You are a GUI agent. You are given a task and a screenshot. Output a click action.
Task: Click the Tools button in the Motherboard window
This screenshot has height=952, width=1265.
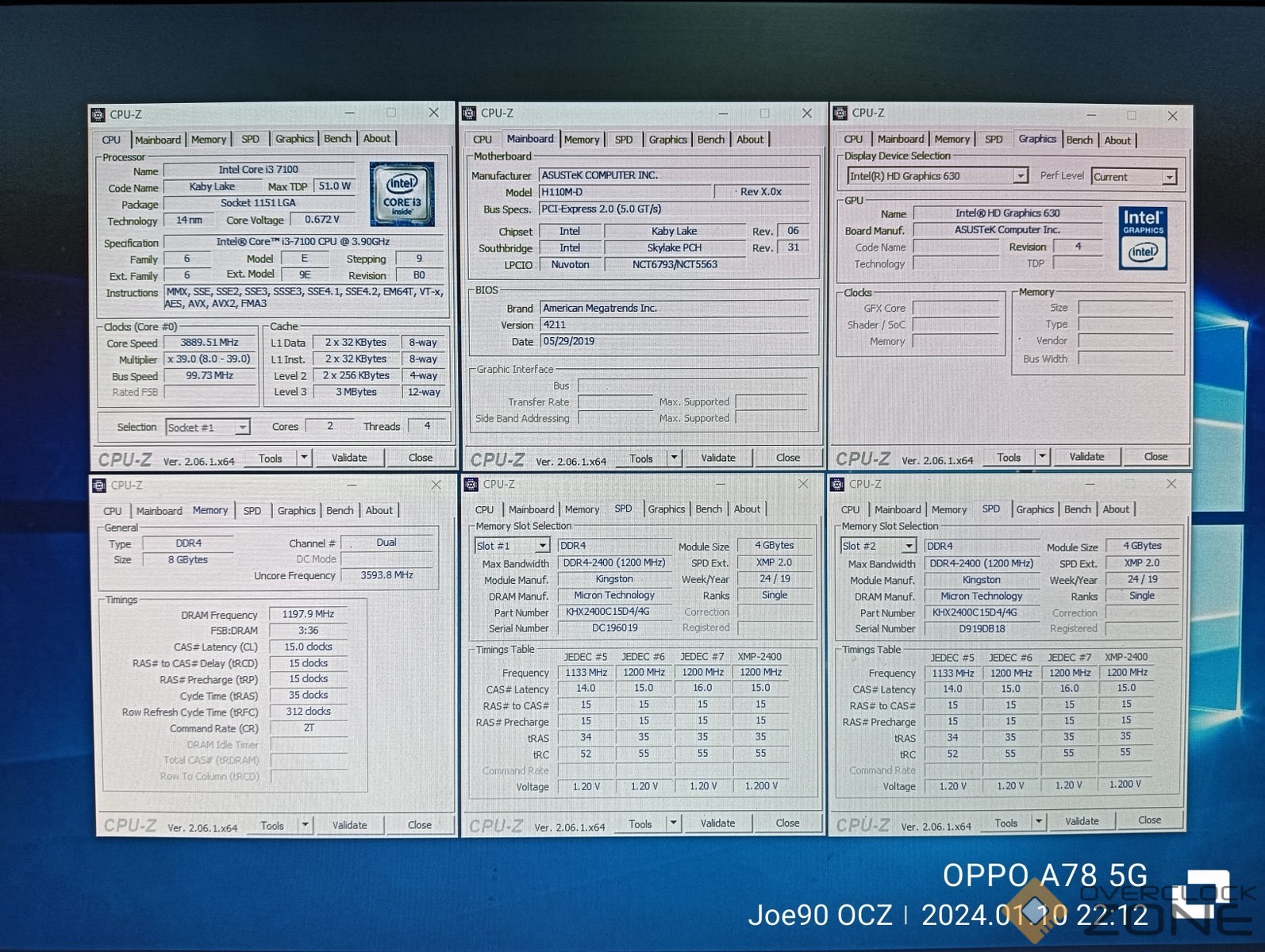tap(641, 459)
